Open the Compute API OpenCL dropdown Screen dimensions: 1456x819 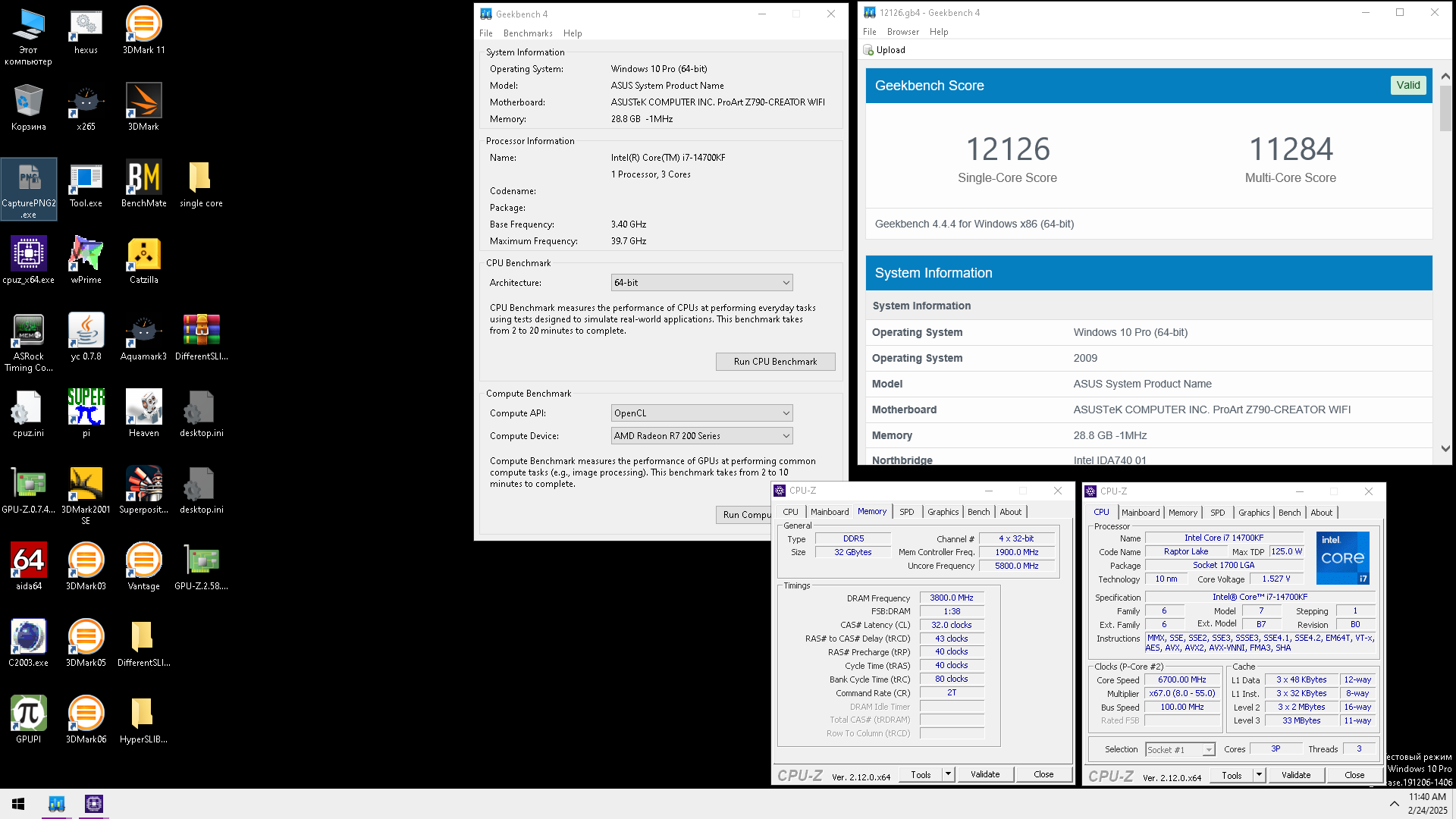pyautogui.click(x=701, y=413)
